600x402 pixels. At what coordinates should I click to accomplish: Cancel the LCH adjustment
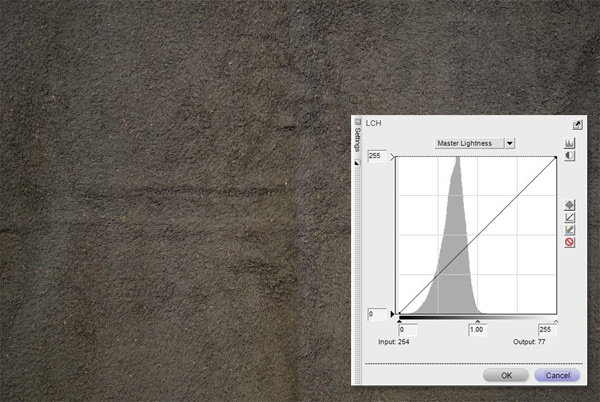tap(557, 375)
